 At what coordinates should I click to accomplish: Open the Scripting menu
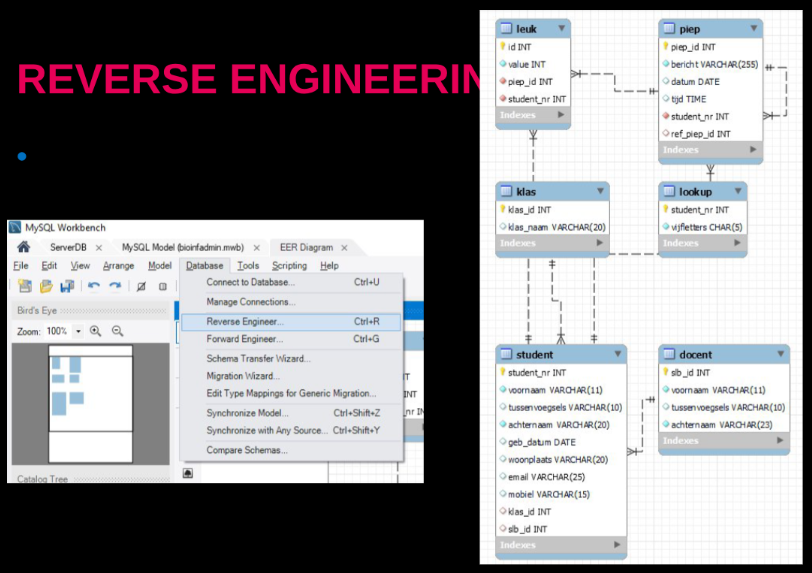pos(289,266)
